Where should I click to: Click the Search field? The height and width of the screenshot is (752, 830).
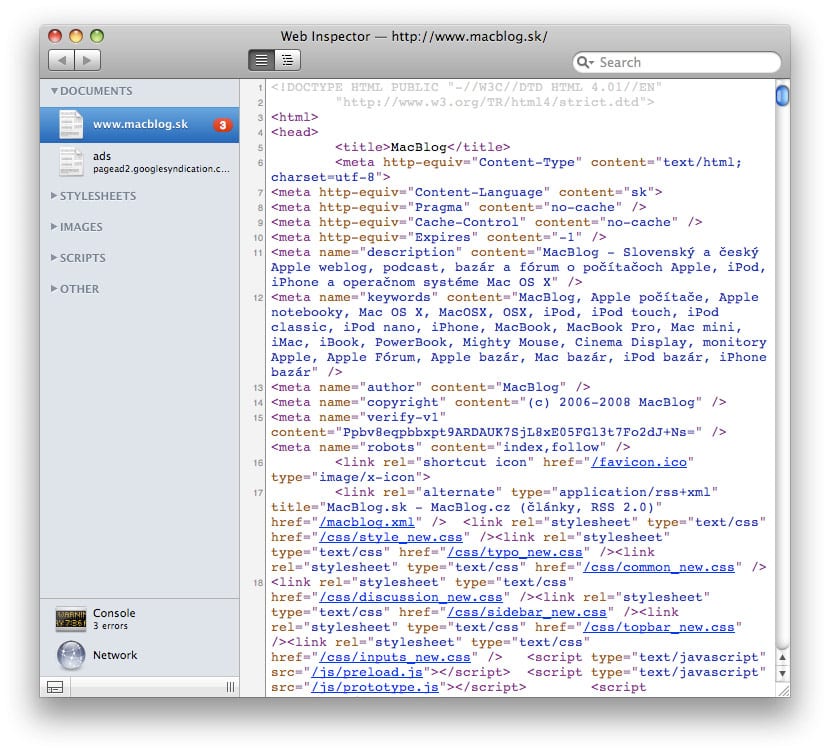[676, 62]
